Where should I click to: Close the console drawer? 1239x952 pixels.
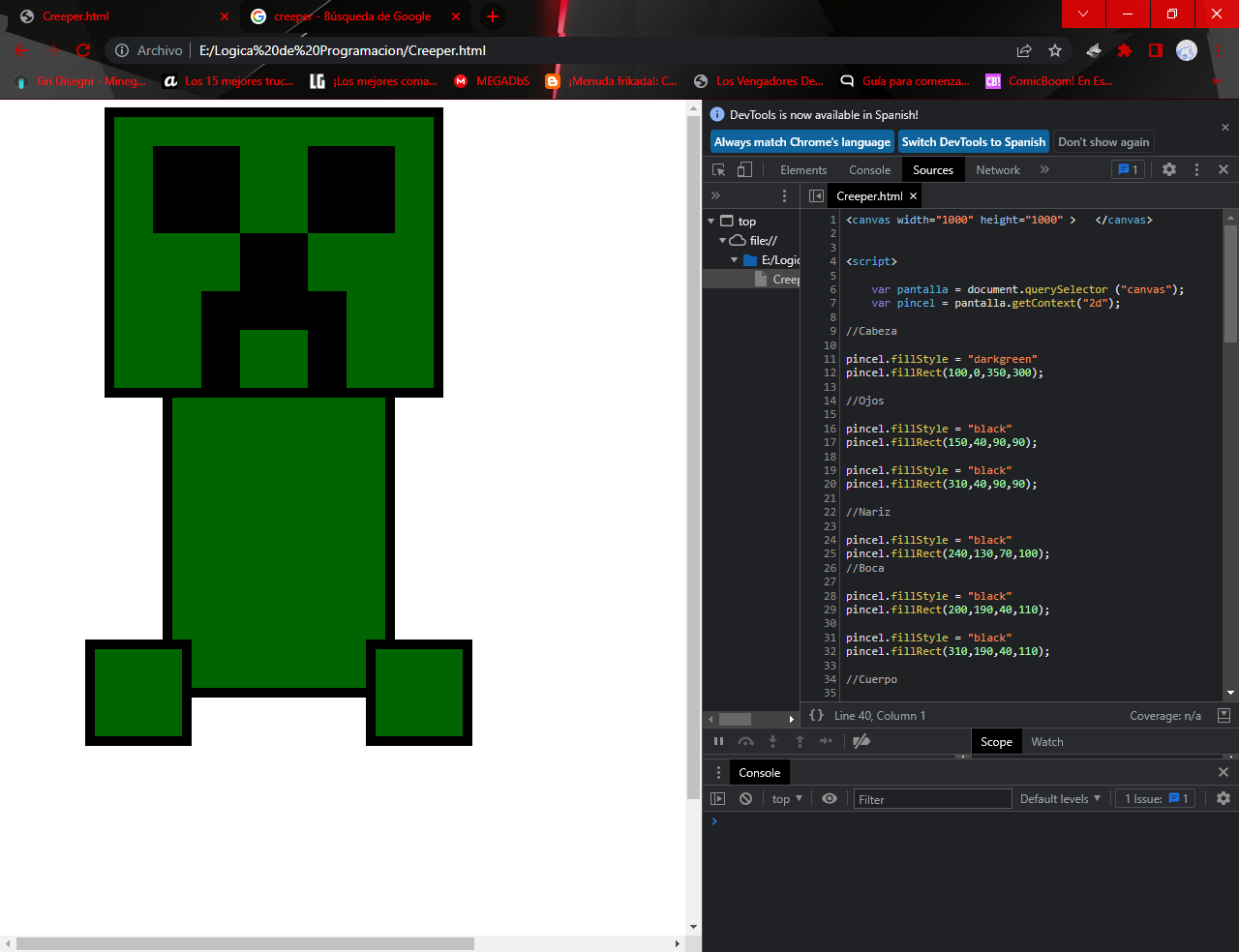[x=1224, y=772]
